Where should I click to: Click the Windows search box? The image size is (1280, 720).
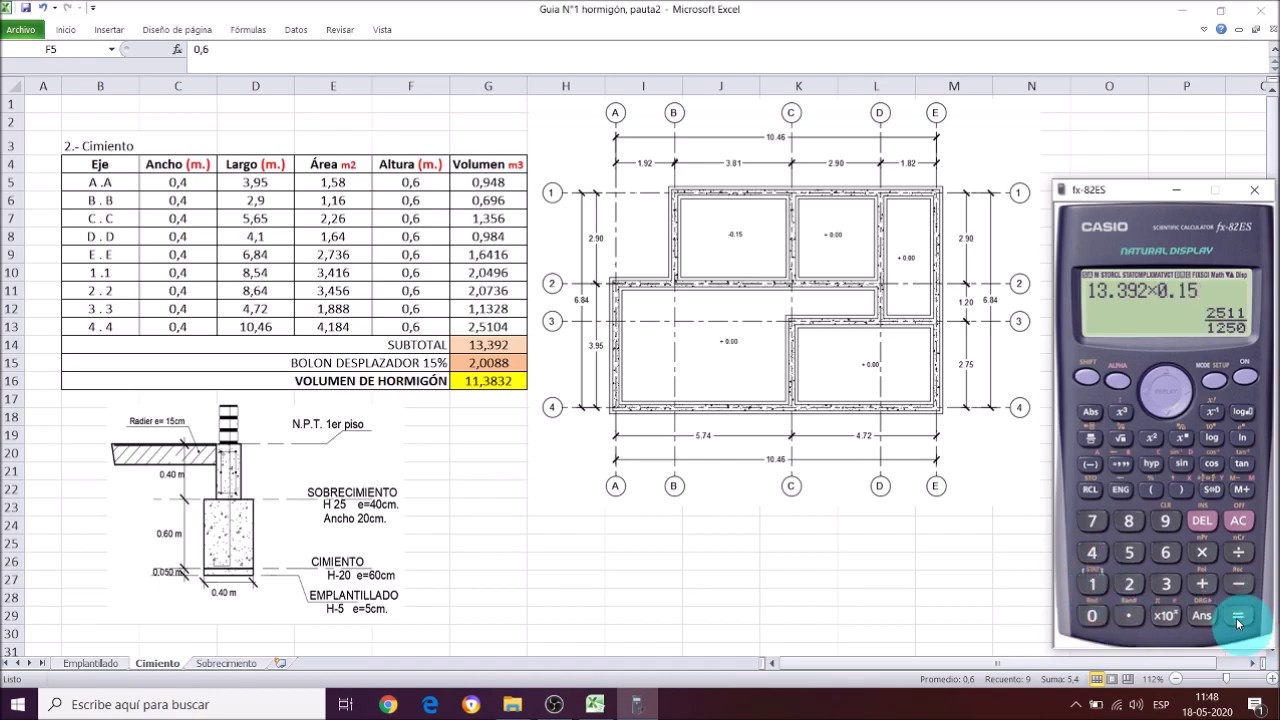click(x=180, y=705)
